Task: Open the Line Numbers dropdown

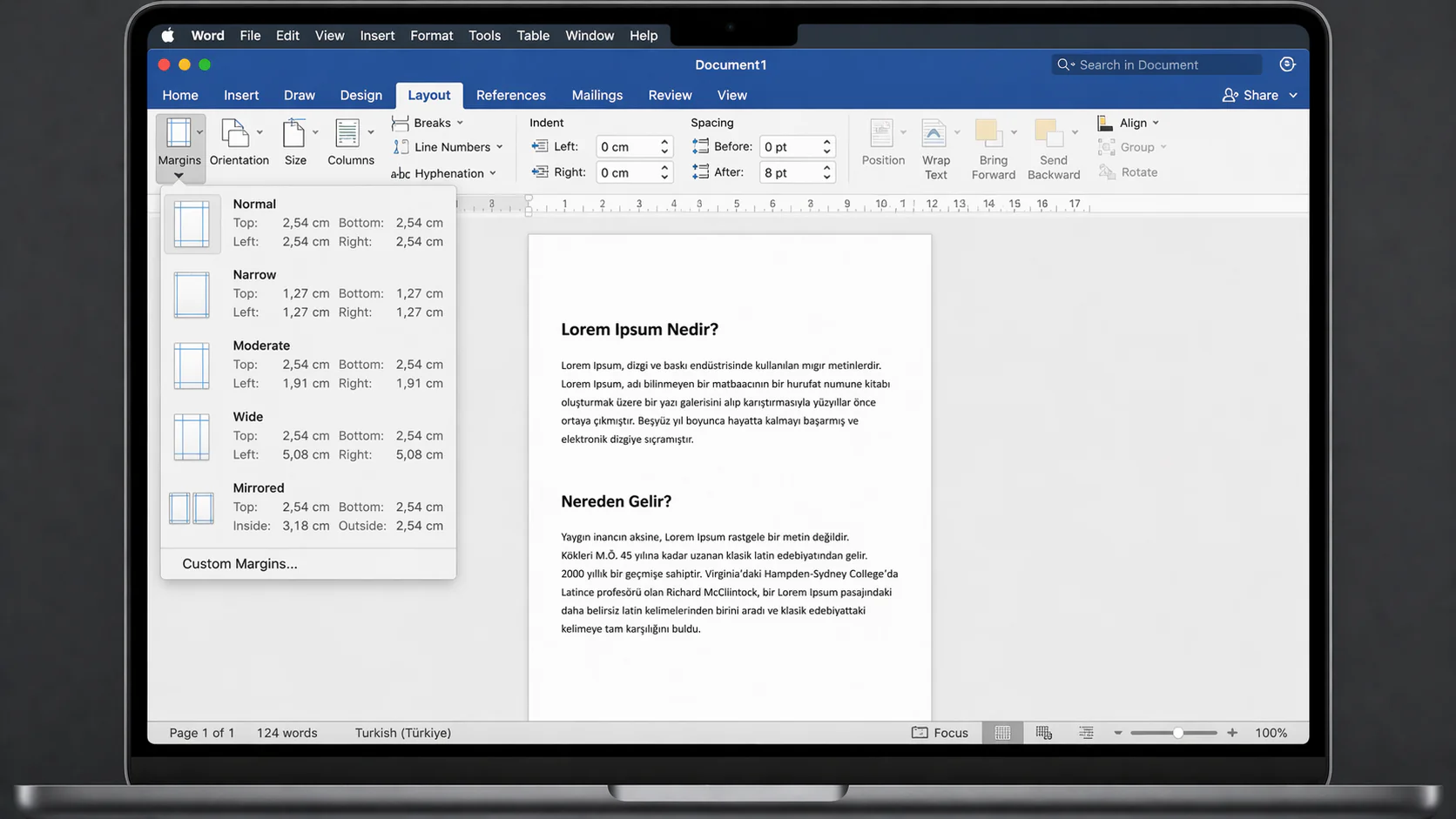Action: (449, 146)
